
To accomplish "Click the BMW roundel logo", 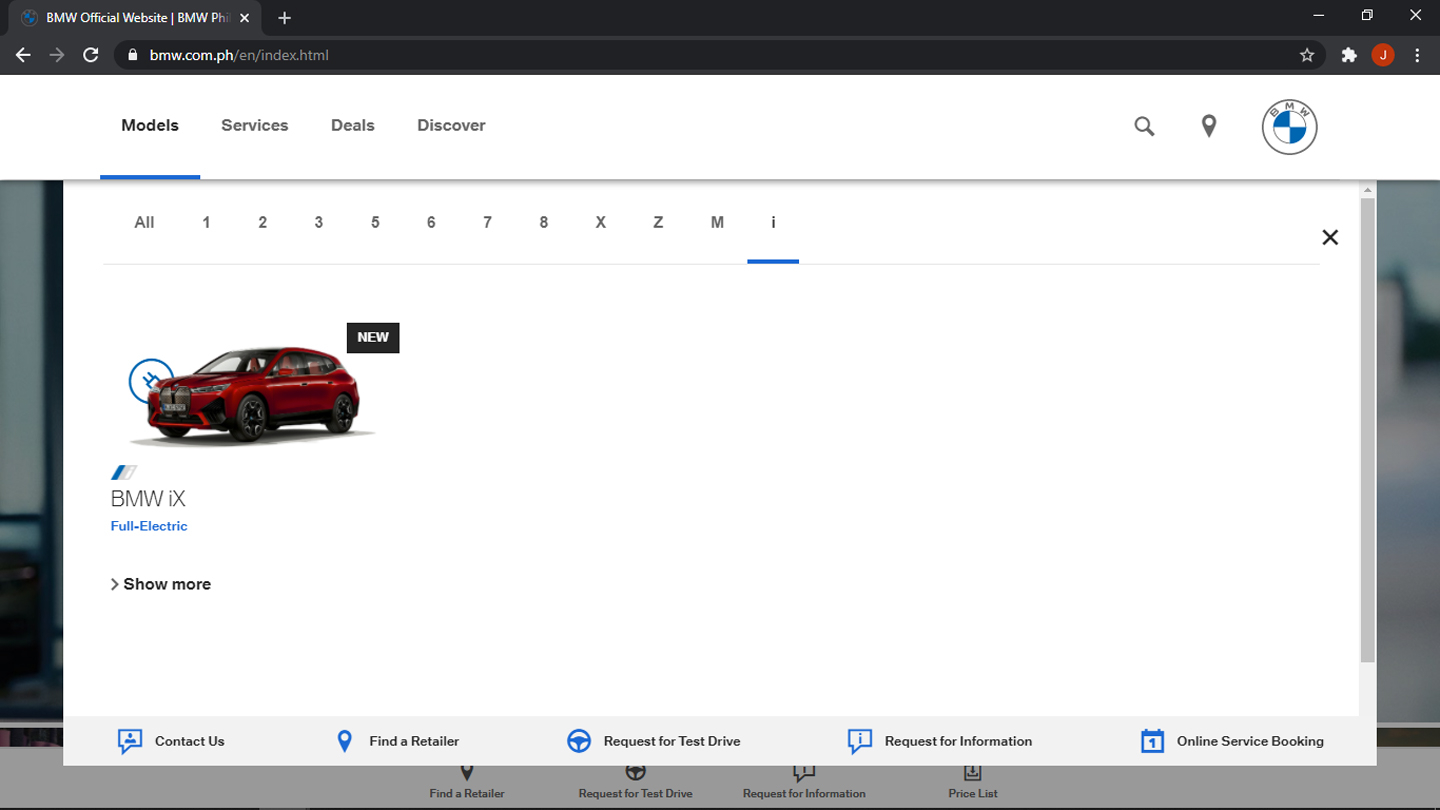I will click(x=1289, y=127).
